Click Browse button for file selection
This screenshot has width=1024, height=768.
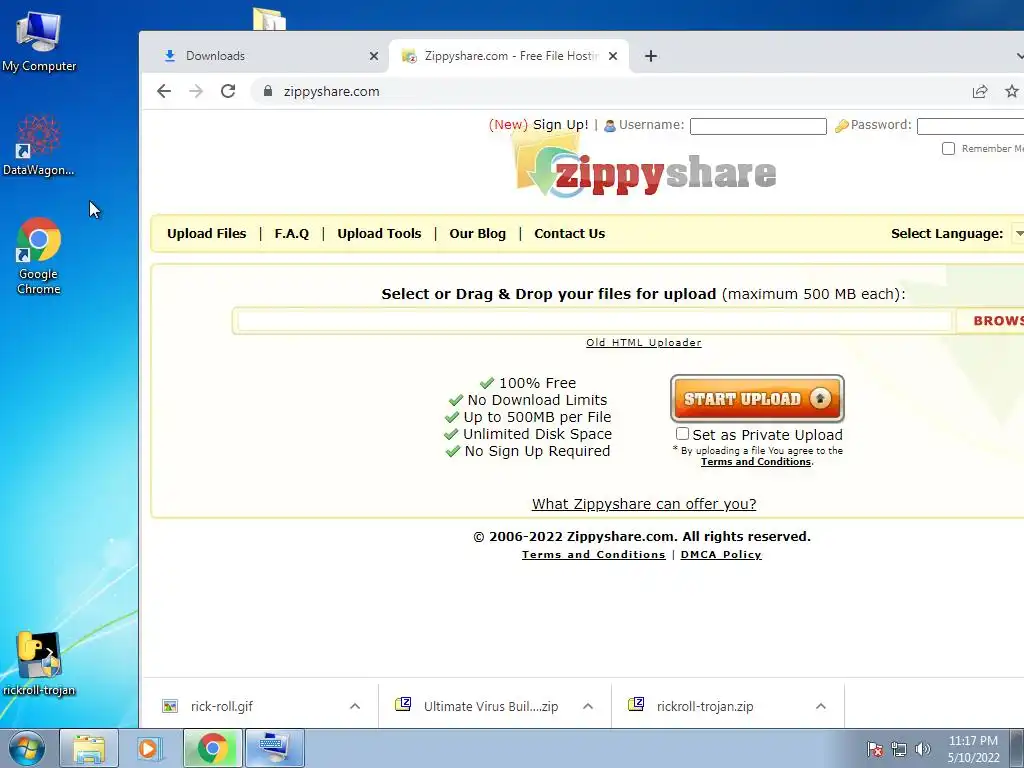991,321
